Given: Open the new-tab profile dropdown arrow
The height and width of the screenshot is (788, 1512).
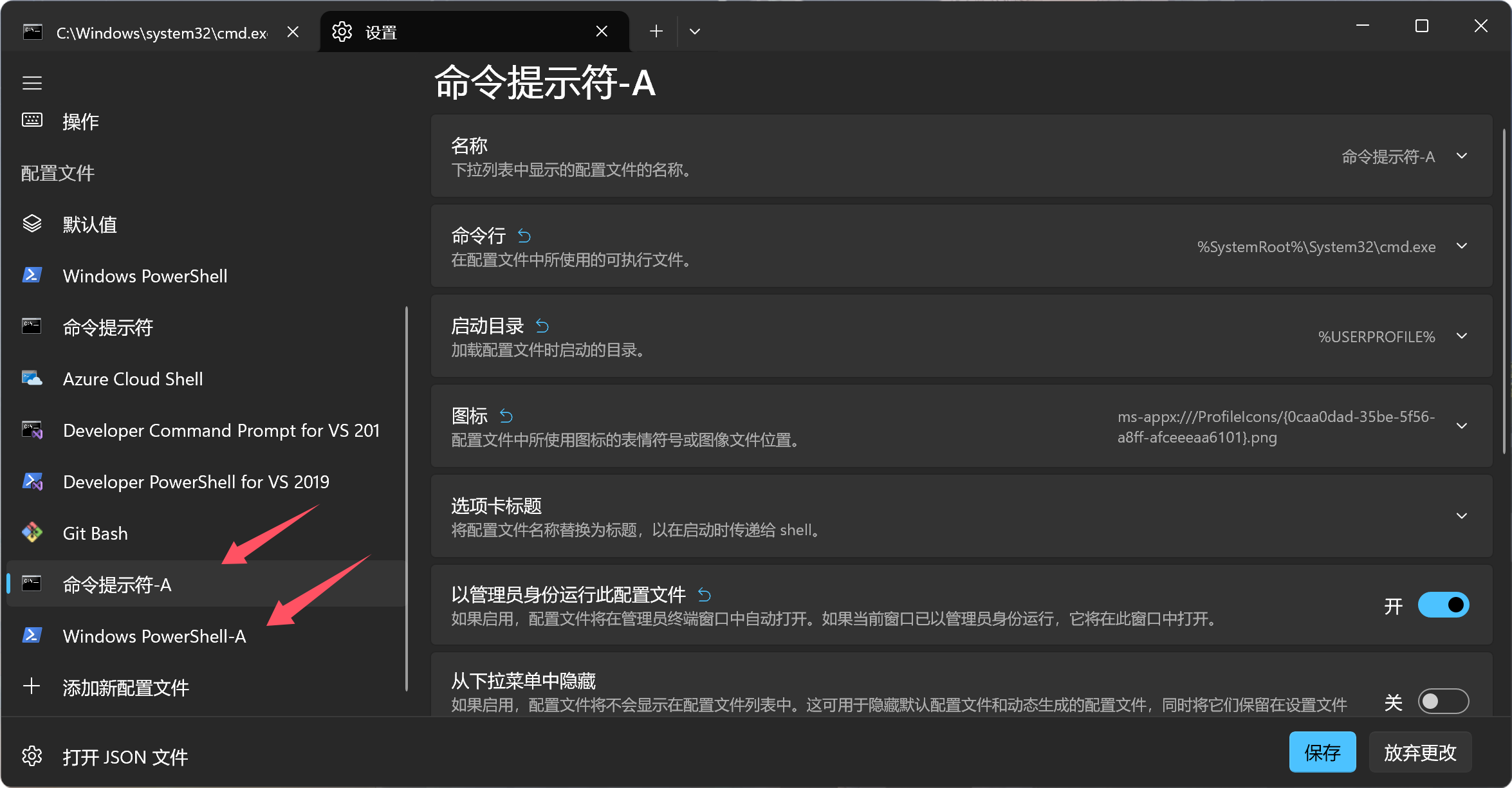Looking at the screenshot, I should [695, 31].
